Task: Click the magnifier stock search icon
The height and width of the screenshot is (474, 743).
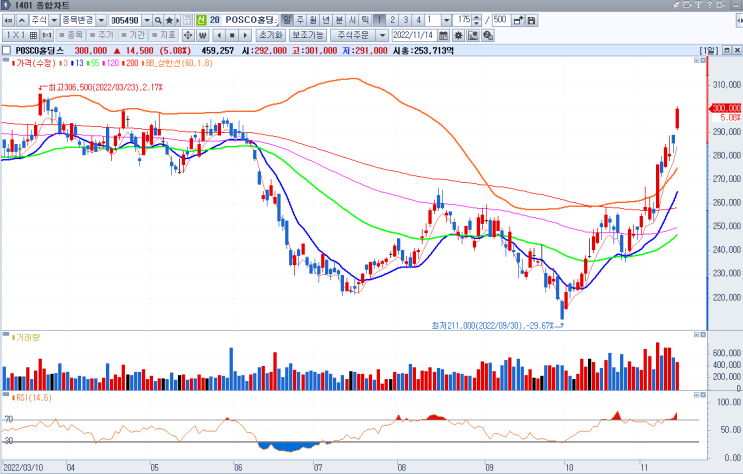Action: coord(158,20)
